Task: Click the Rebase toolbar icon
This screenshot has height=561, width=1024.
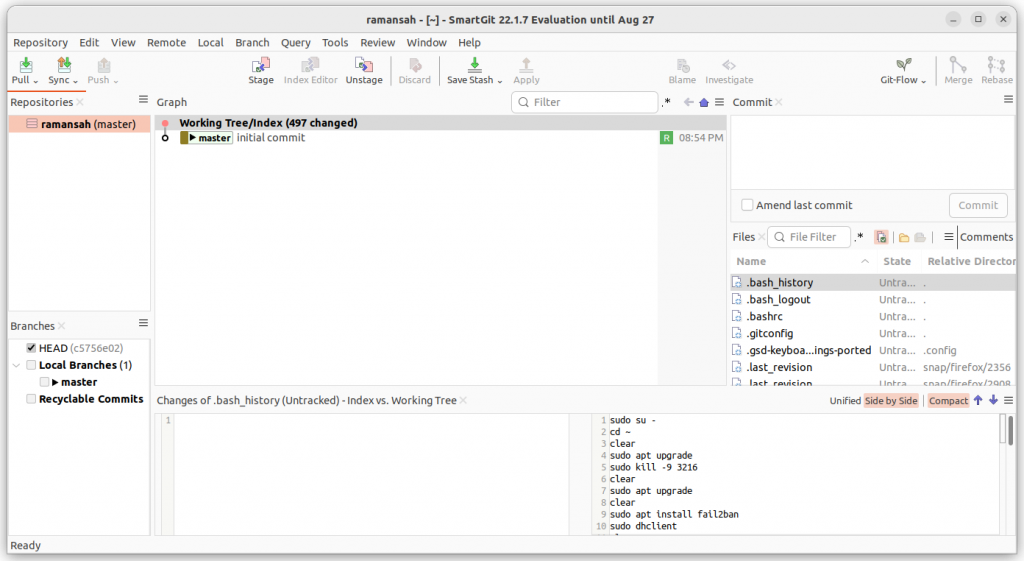Action: (997, 65)
